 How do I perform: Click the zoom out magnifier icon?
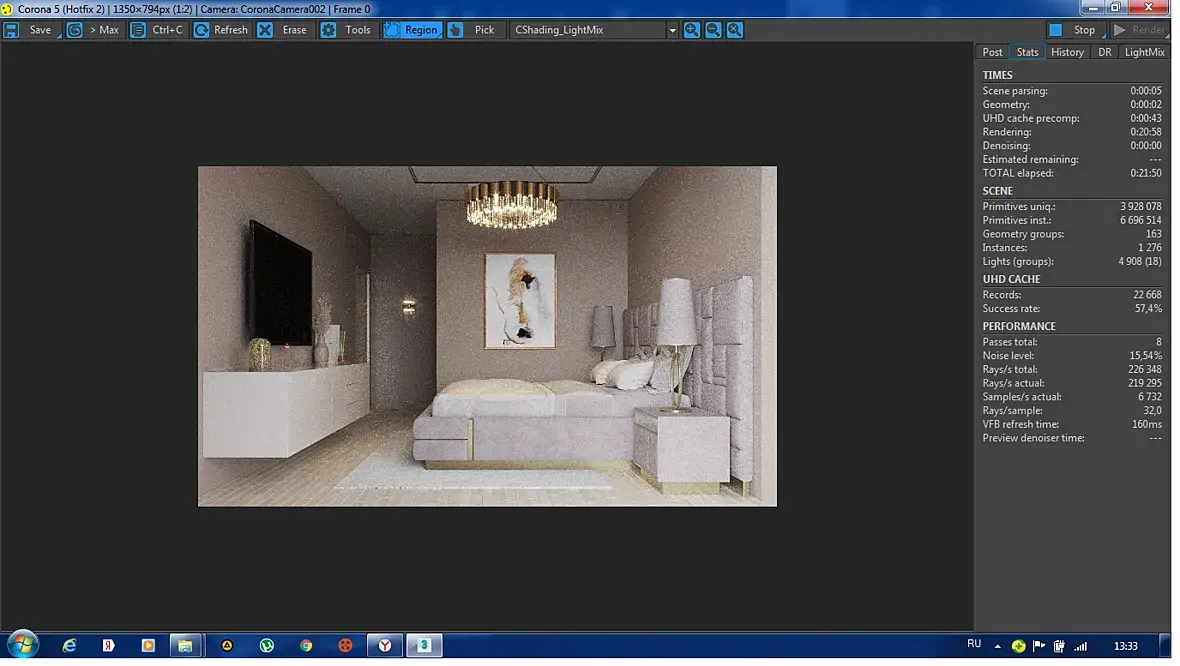tap(713, 30)
